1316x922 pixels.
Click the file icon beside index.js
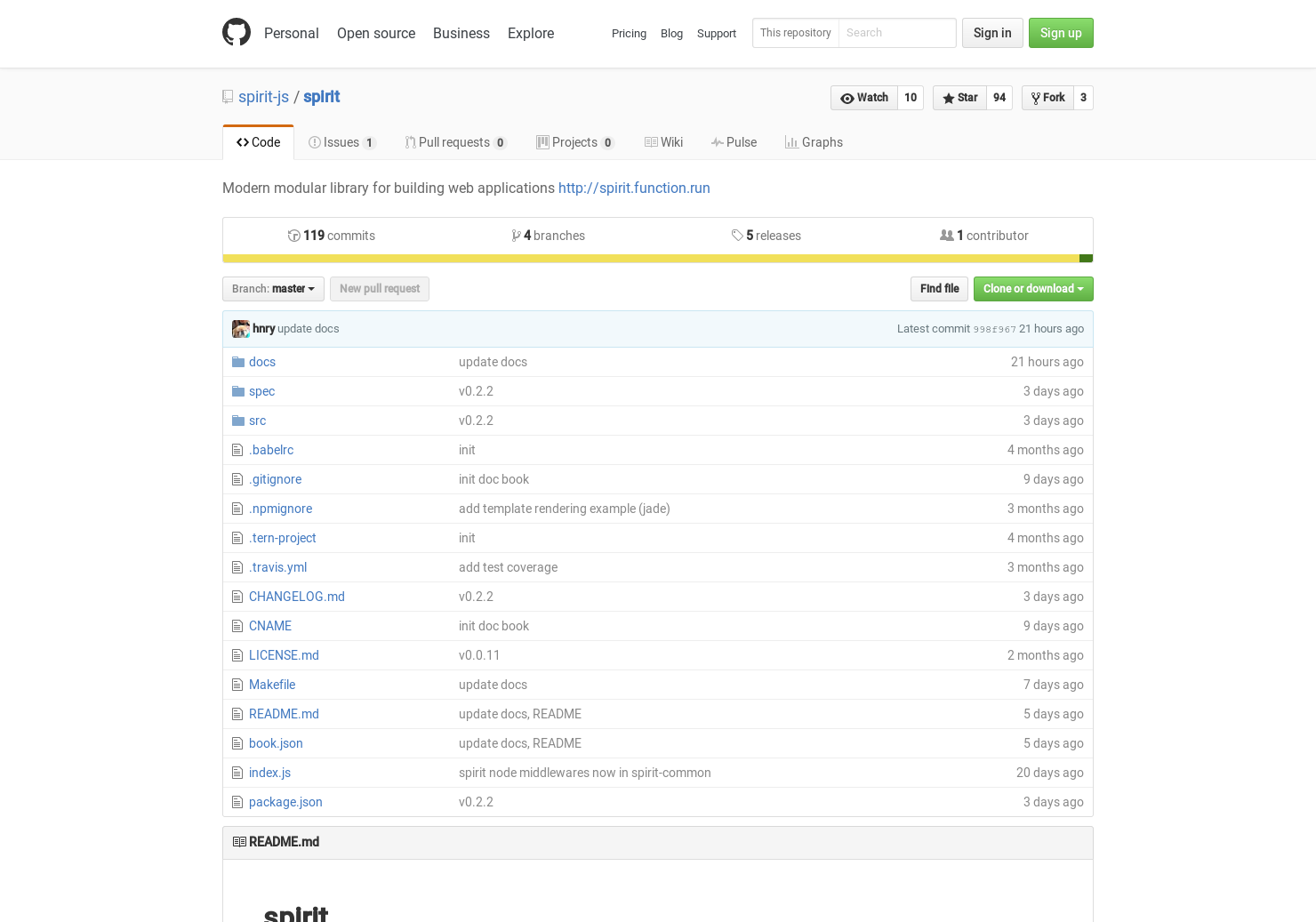[237, 773]
